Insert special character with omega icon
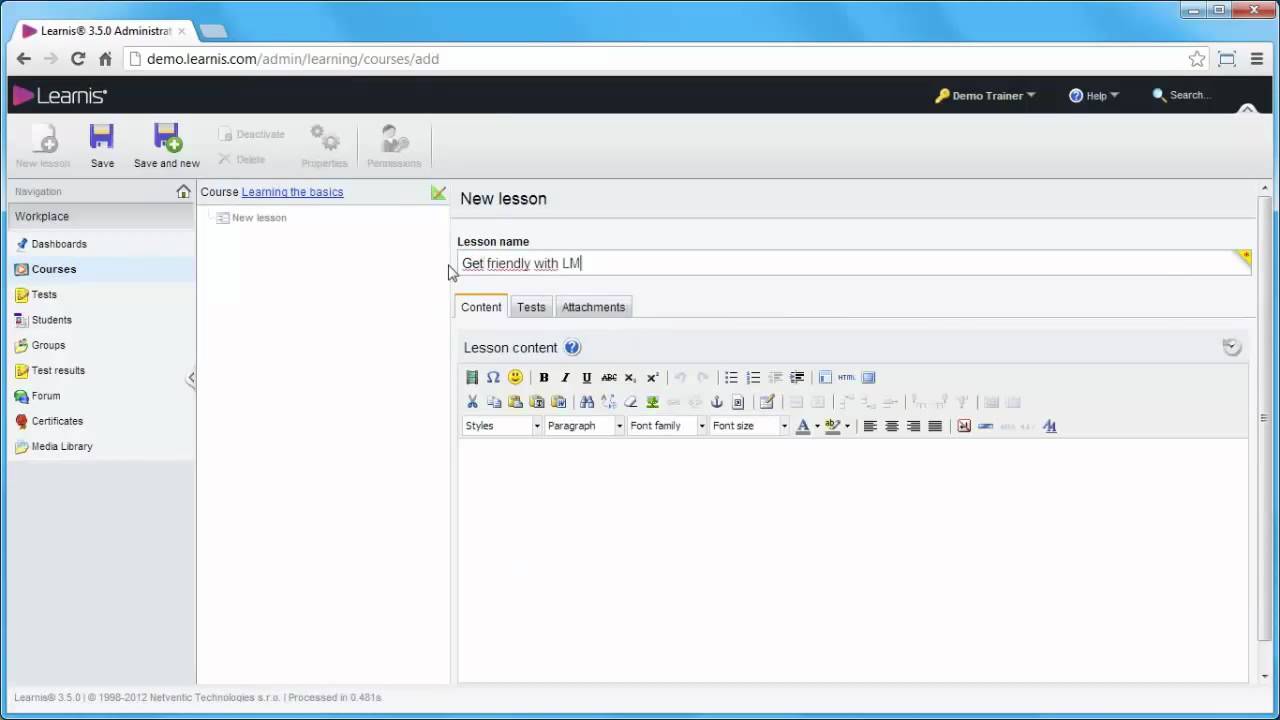 pos(493,377)
